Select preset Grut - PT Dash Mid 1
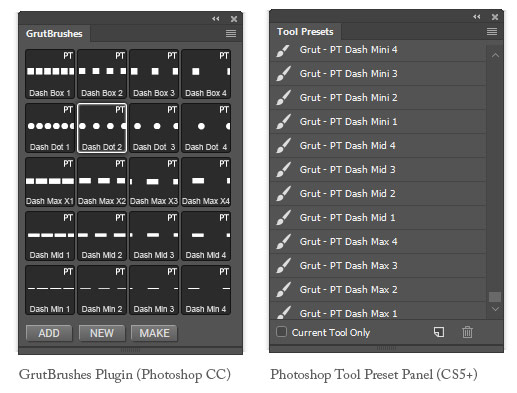This screenshot has width=517, height=393. [x=378, y=218]
